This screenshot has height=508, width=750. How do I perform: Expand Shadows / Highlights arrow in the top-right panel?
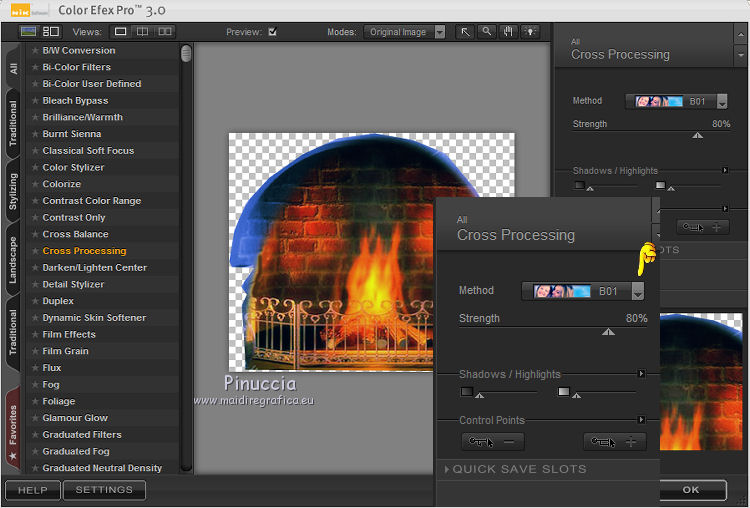point(725,170)
